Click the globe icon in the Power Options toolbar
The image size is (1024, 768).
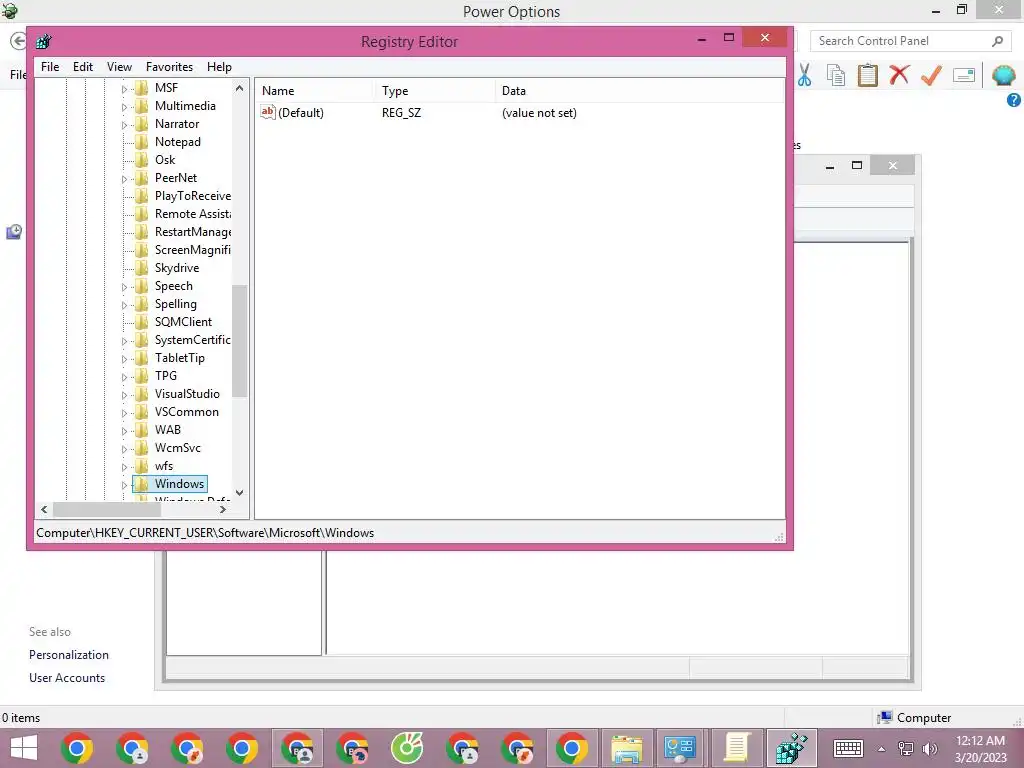point(1003,75)
